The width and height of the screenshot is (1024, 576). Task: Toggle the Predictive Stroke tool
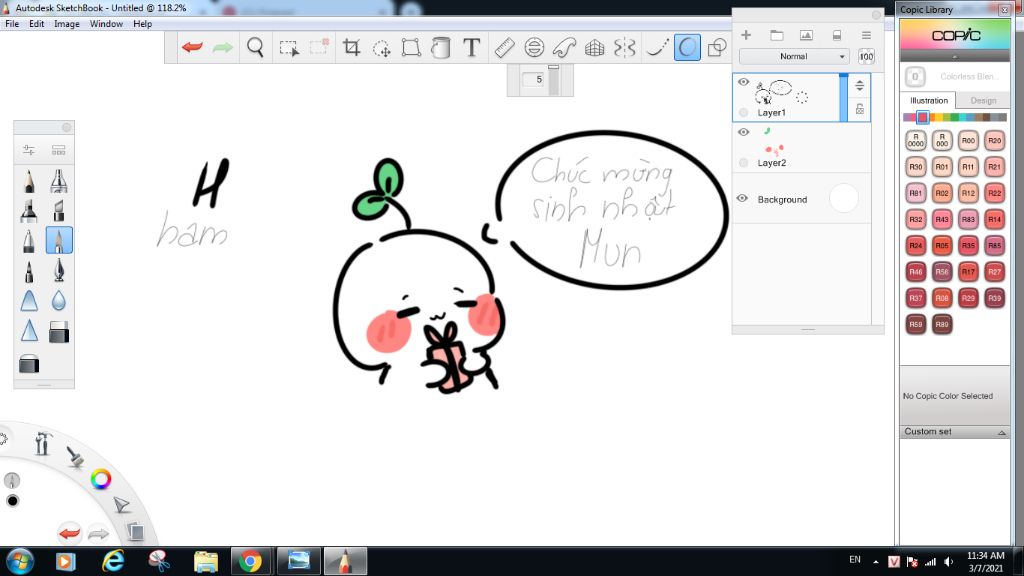coord(687,48)
